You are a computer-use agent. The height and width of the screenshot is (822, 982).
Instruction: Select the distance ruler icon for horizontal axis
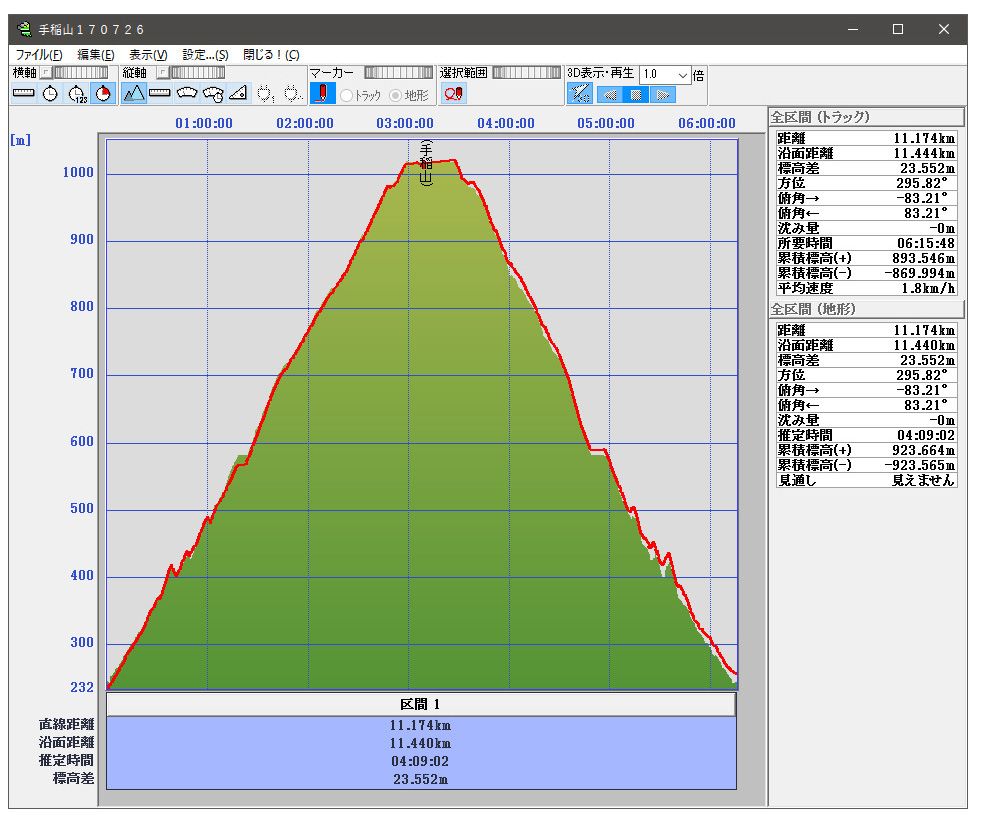(x=24, y=94)
